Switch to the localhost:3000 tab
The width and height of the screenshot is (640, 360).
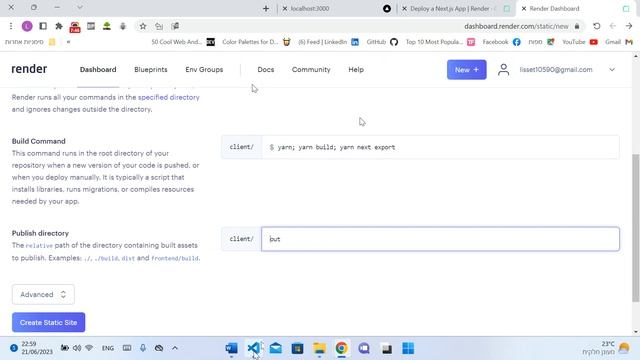click(x=309, y=8)
